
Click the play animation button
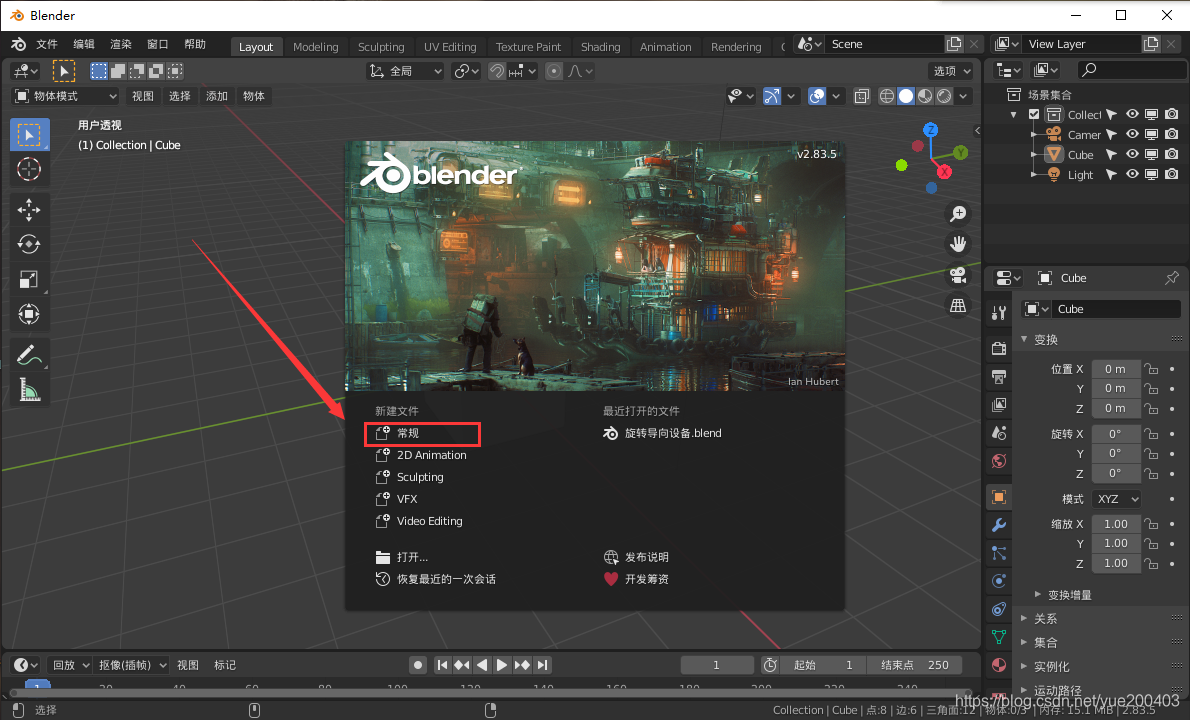click(x=502, y=665)
